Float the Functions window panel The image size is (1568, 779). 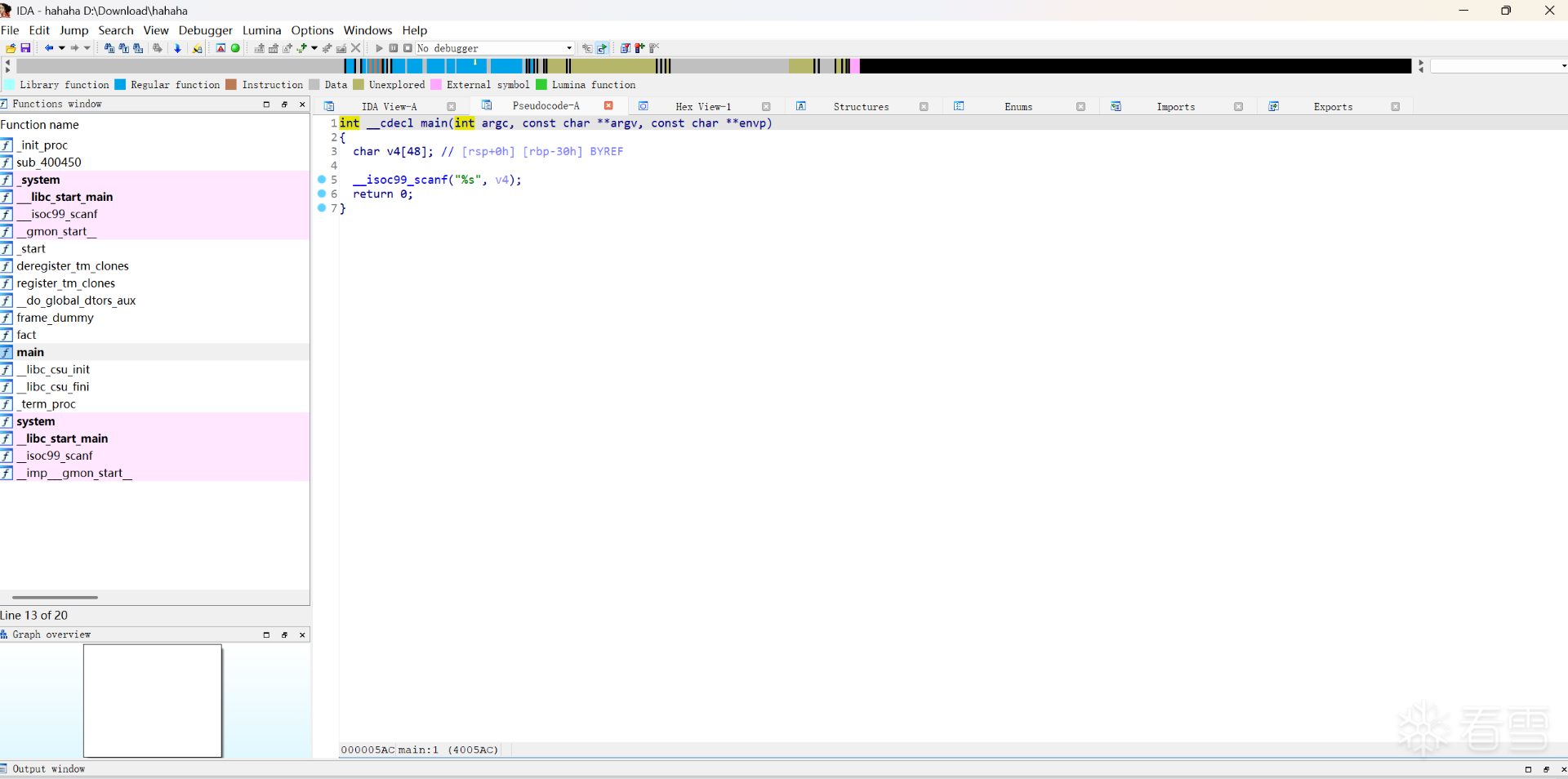pos(284,105)
